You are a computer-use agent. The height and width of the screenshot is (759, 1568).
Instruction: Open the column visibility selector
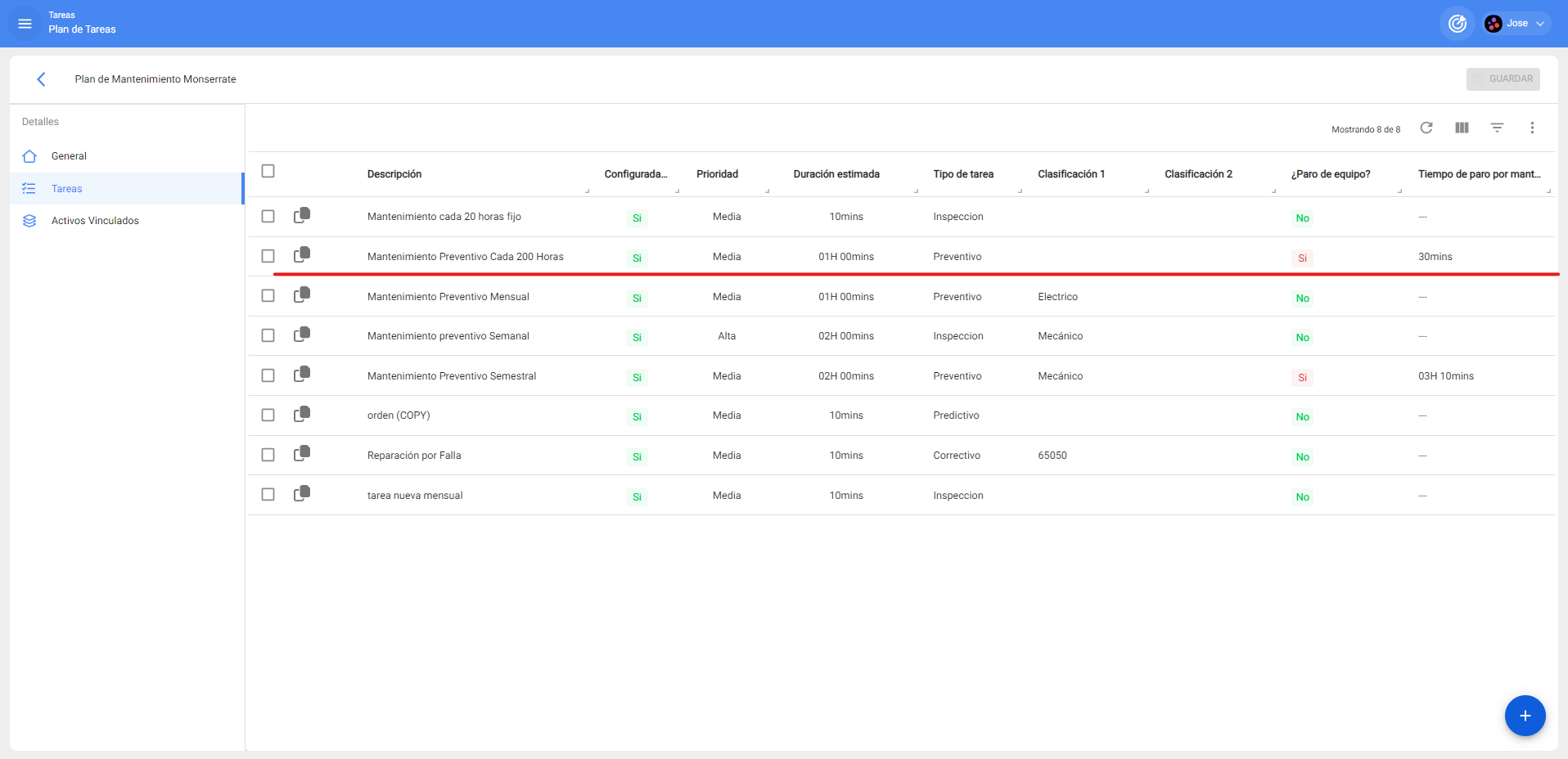coord(1462,128)
